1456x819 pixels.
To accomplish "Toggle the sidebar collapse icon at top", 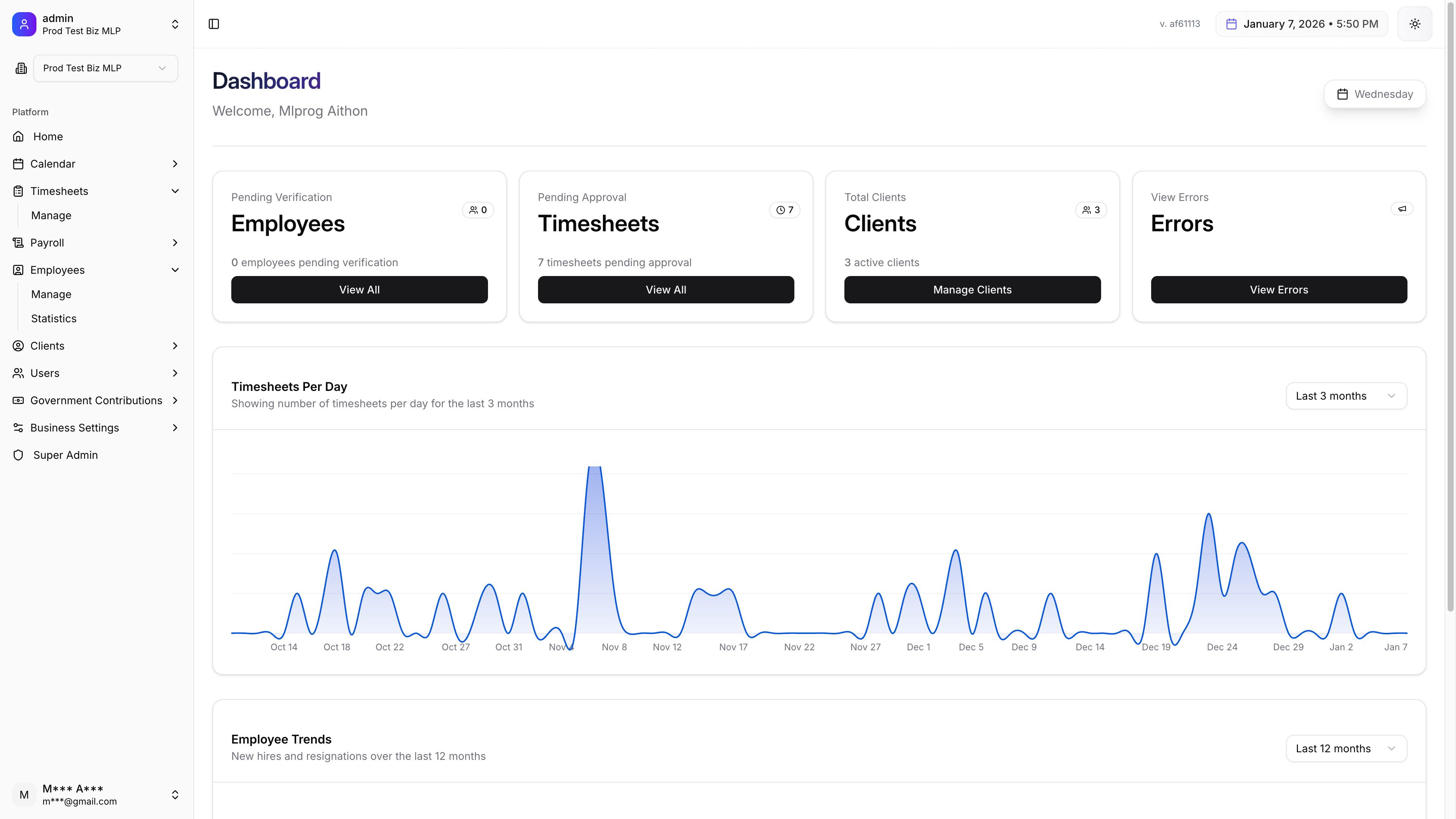I will (213, 24).
